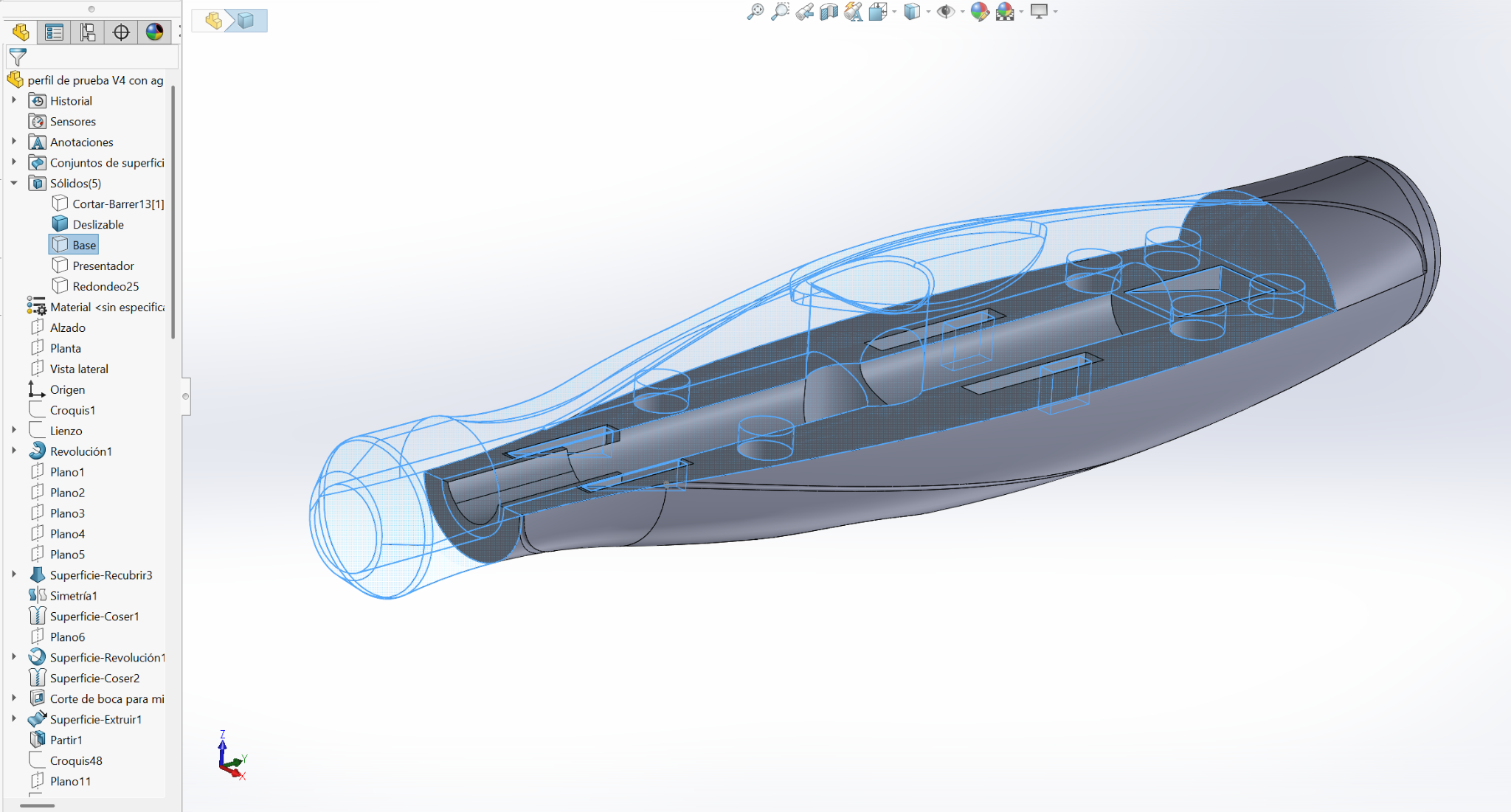The image size is (1511, 812).
Task: Click the Superficie-Coser2 knit icon
Action: point(37,678)
